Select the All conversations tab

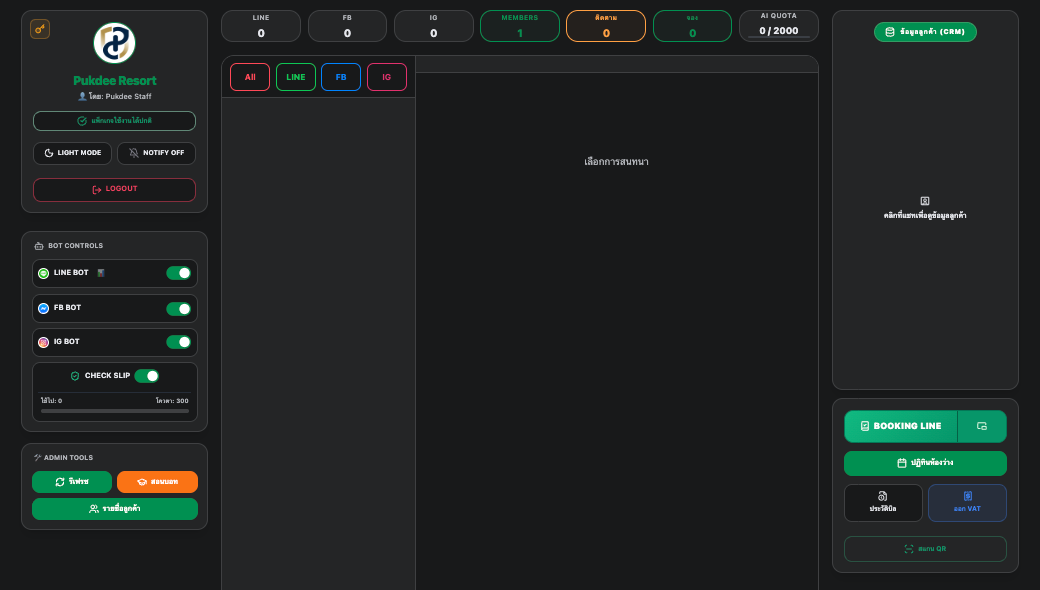(x=250, y=77)
